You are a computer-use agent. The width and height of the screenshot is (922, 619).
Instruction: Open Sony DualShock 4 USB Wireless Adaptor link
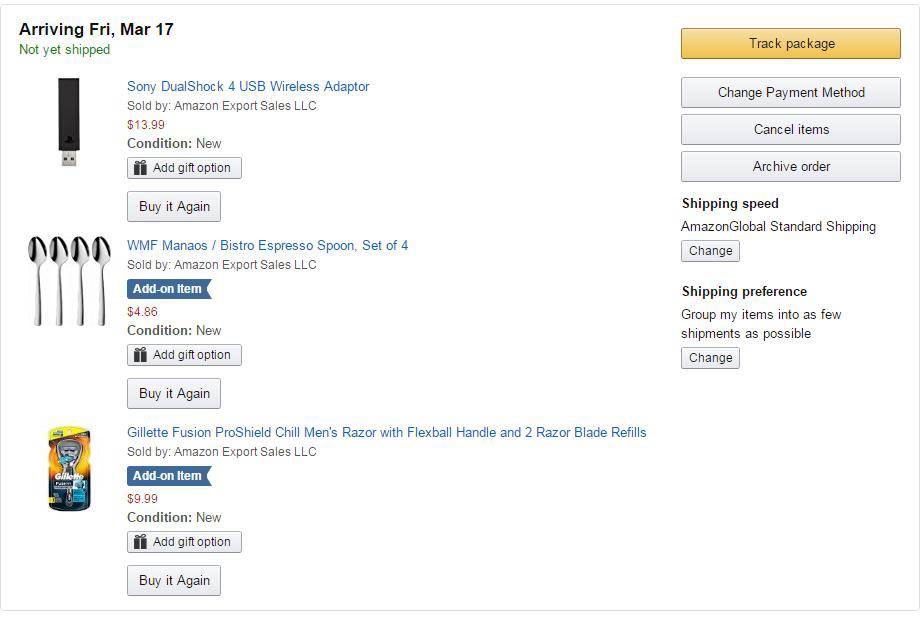point(248,87)
